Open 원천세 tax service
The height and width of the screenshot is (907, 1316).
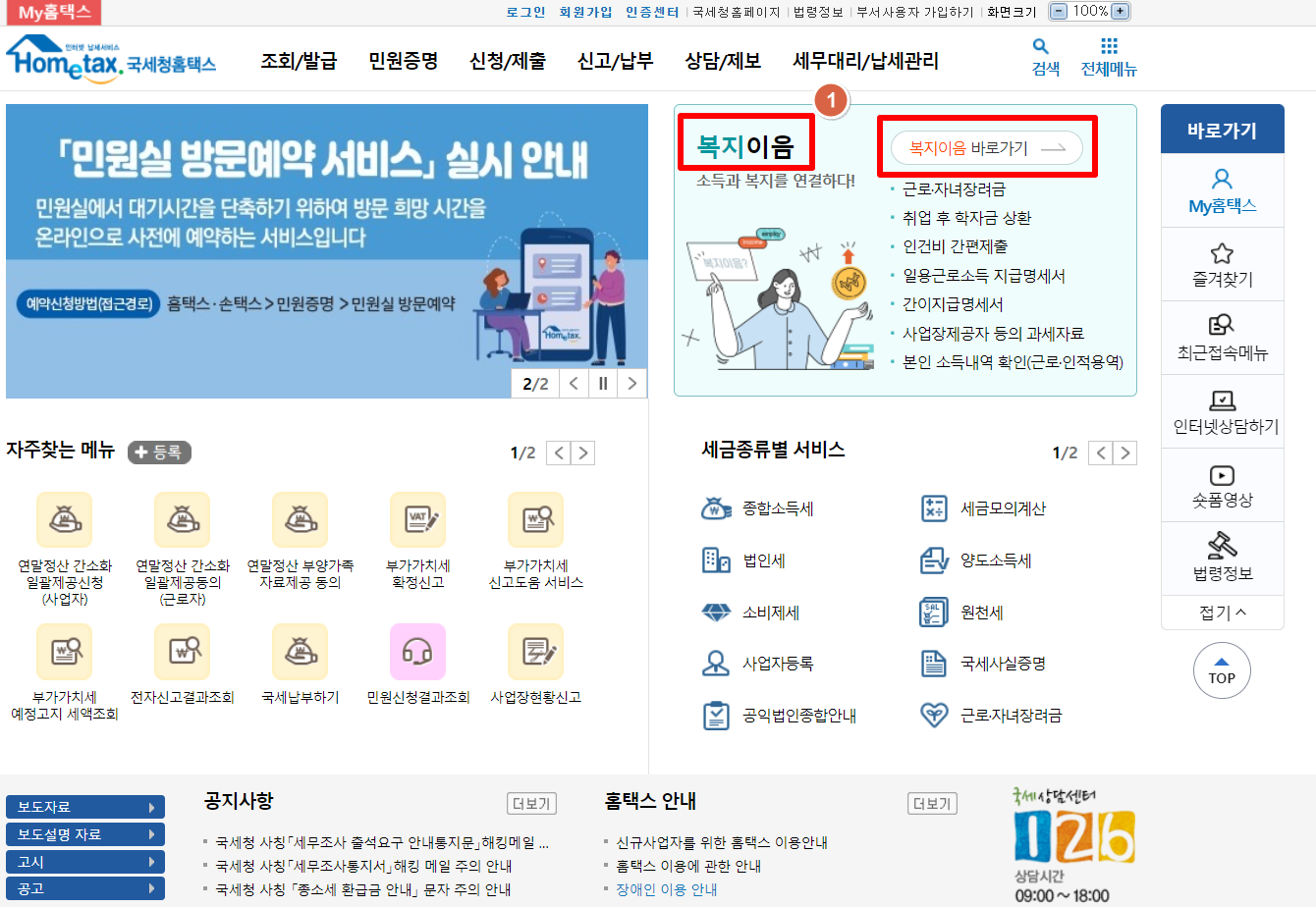click(962, 613)
